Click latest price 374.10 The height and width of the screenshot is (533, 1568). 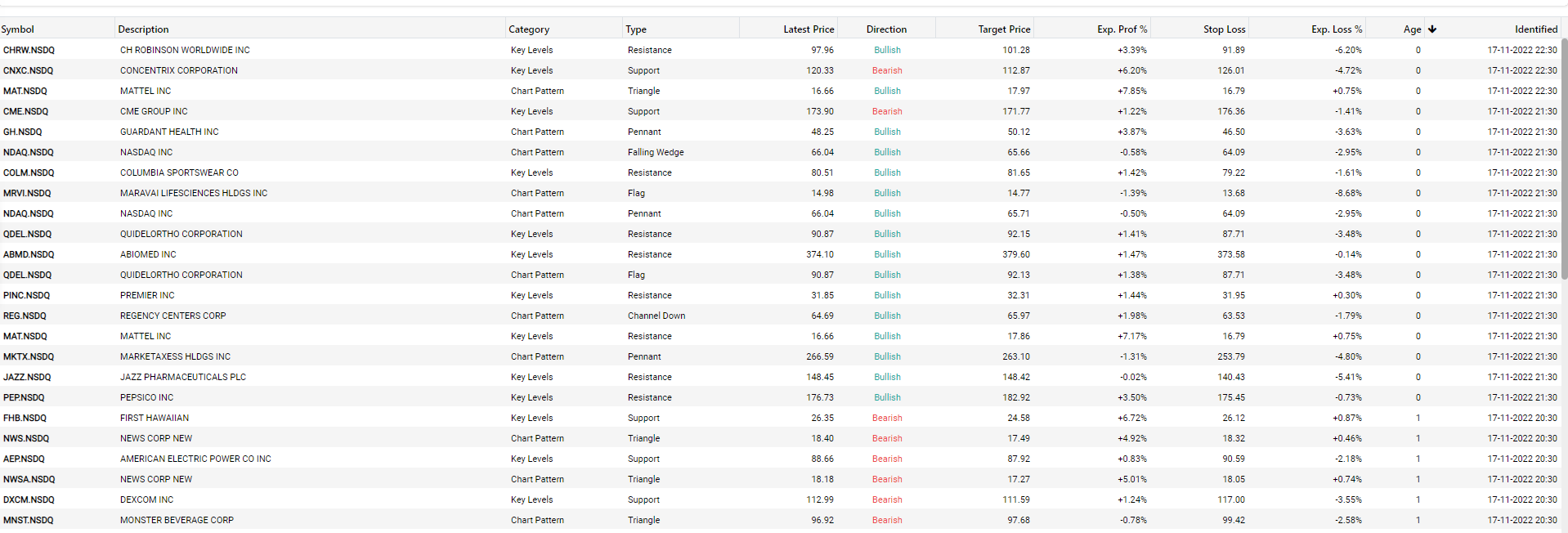(820, 254)
